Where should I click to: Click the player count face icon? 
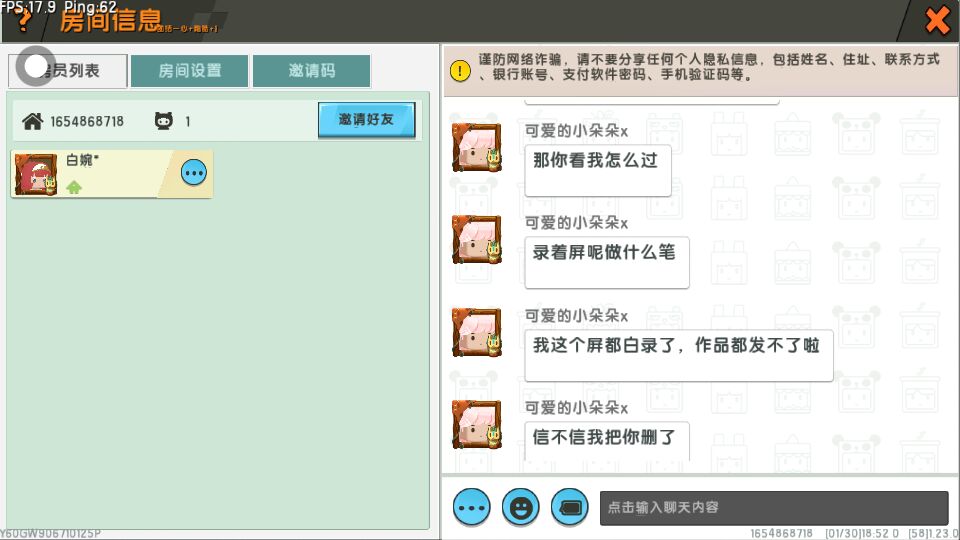click(x=163, y=121)
